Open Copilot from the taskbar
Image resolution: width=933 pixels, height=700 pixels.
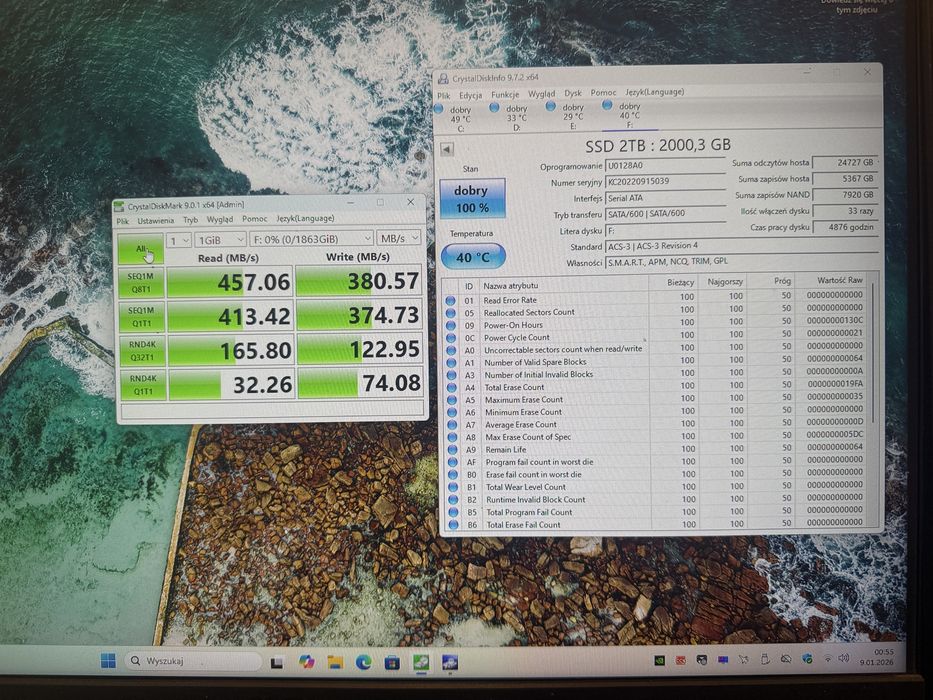point(306,662)
